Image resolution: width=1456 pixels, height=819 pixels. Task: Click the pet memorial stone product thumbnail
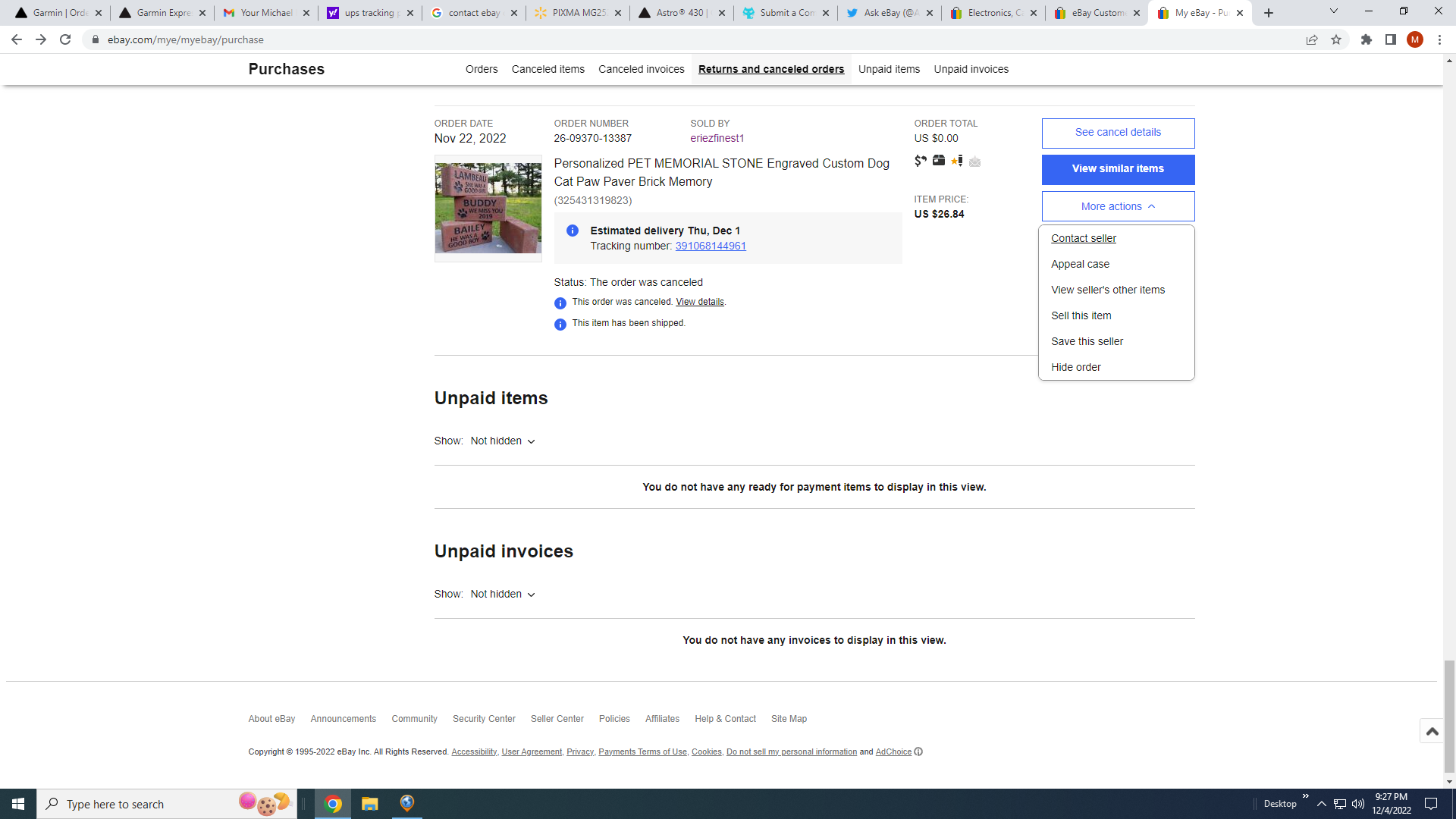click(x=488, y=209)
